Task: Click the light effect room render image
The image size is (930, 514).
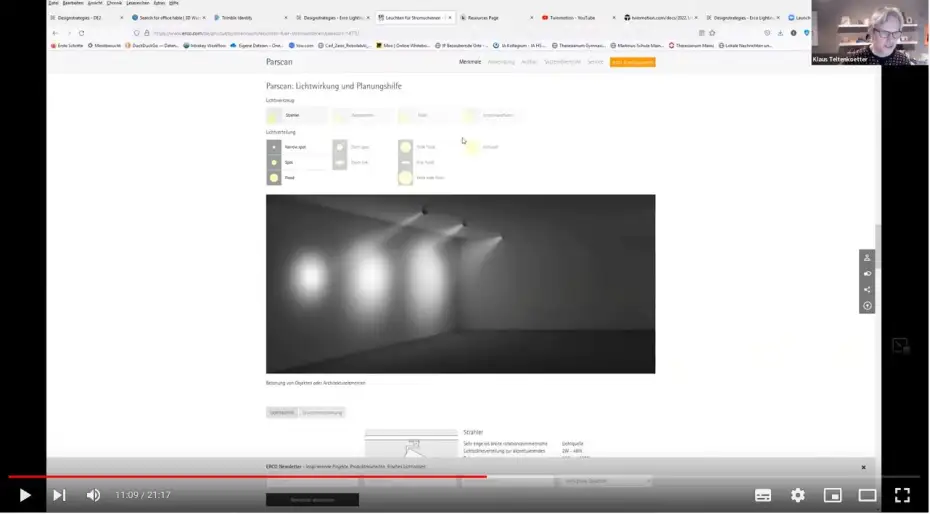Action: [460, 284]
